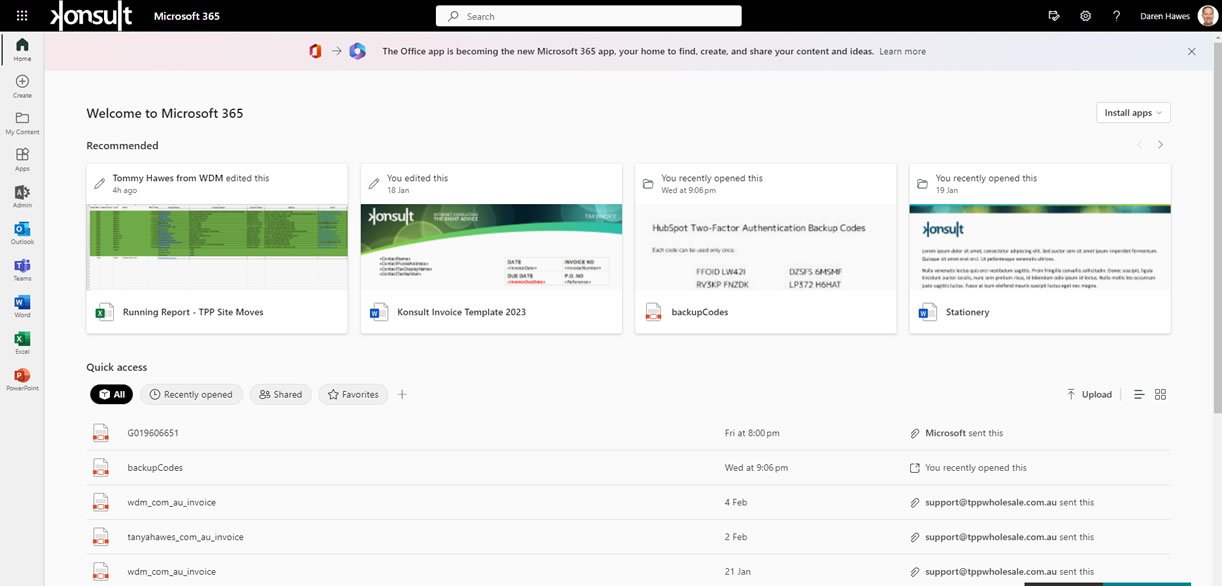The height and width of the screenshot is (586, 1222).
Task: Launch Teams from the app rail
Action: tap(22, 269)
